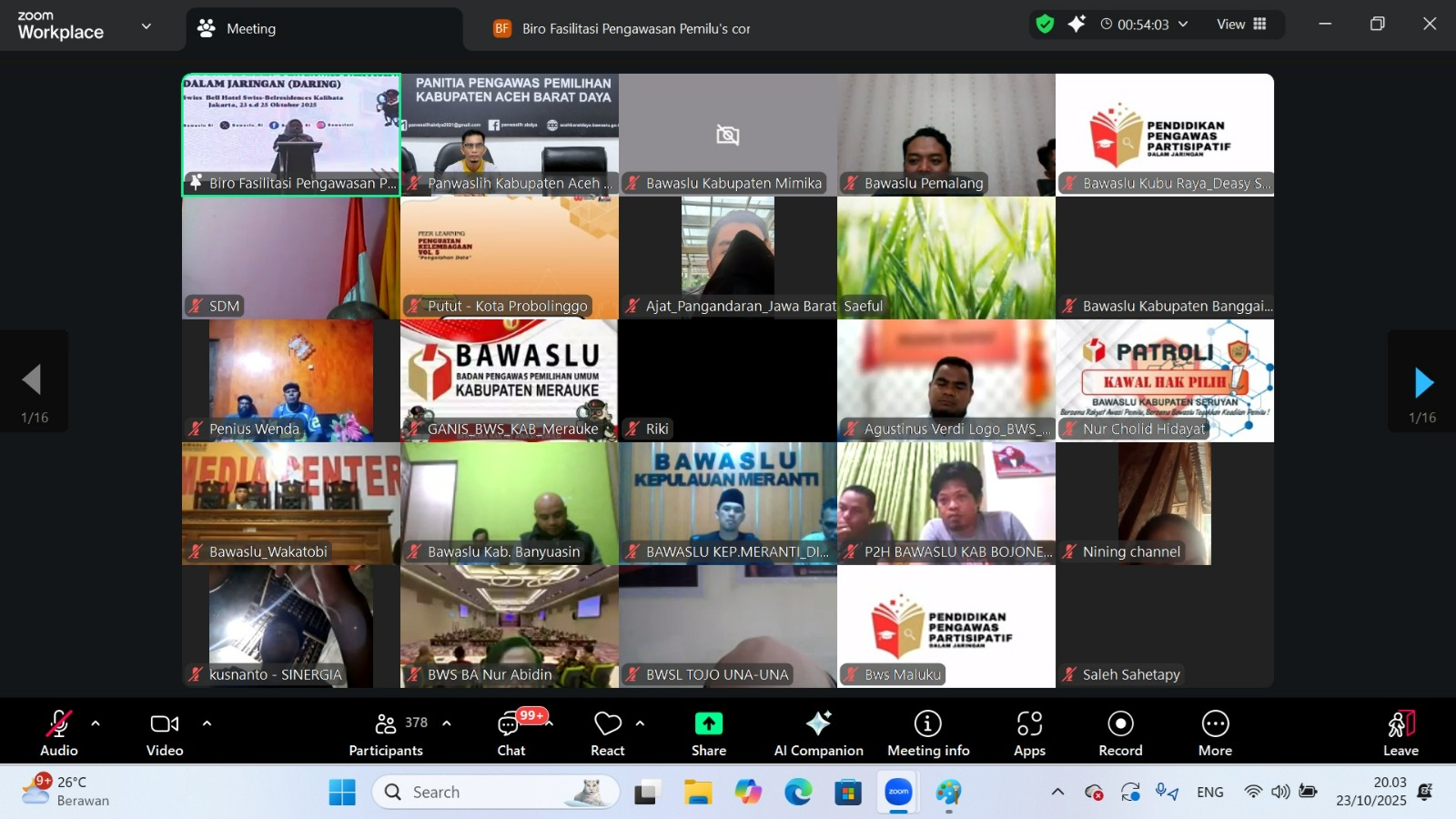This screenshot has height=819, width=1456.
Task: Open audio options chevron next to Audio
Action: point(96,723)
